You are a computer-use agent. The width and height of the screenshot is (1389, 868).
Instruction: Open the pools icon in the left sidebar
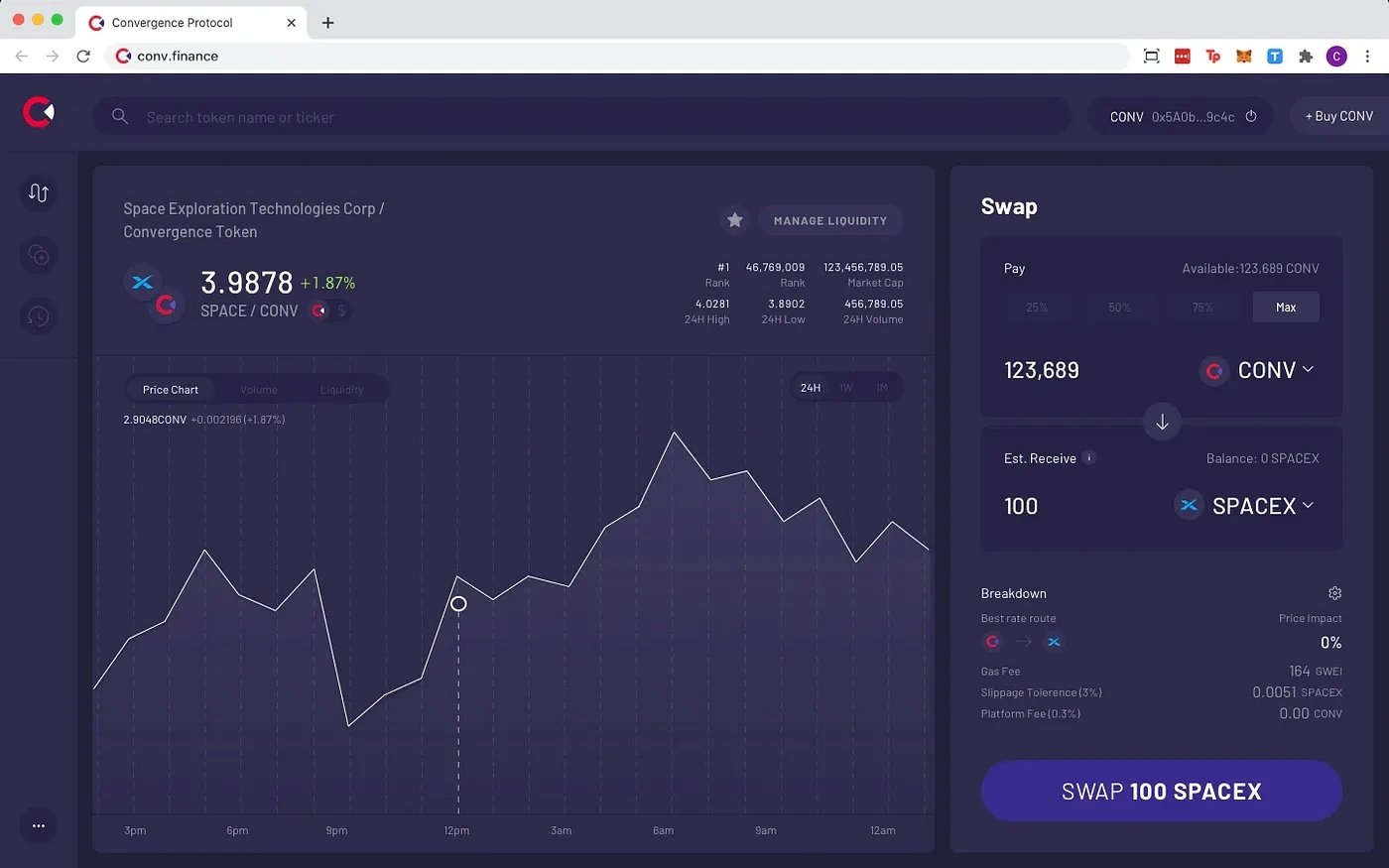click(x=39, y=255)
